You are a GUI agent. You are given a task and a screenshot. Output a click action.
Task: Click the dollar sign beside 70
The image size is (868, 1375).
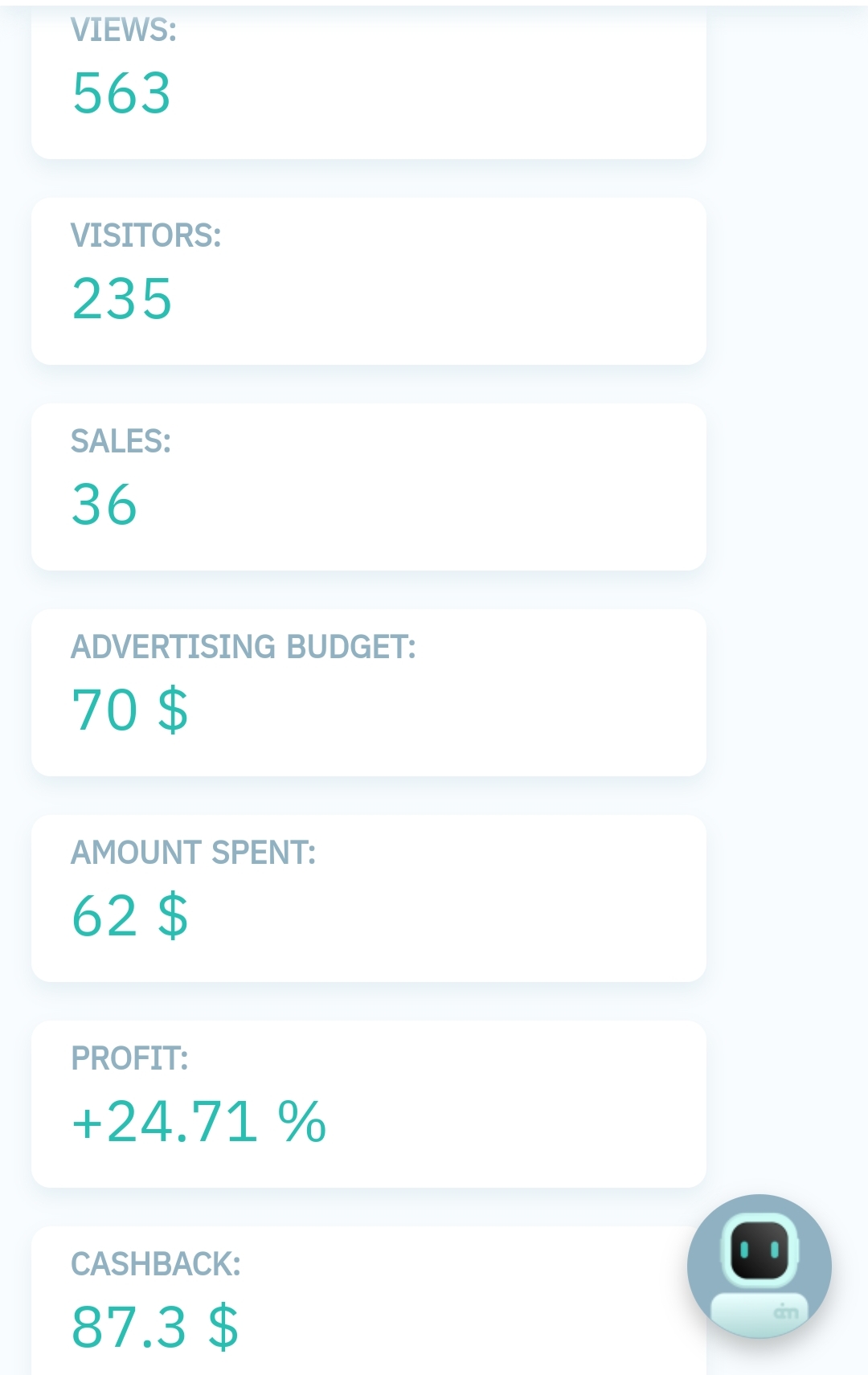[x=173, y=710]
